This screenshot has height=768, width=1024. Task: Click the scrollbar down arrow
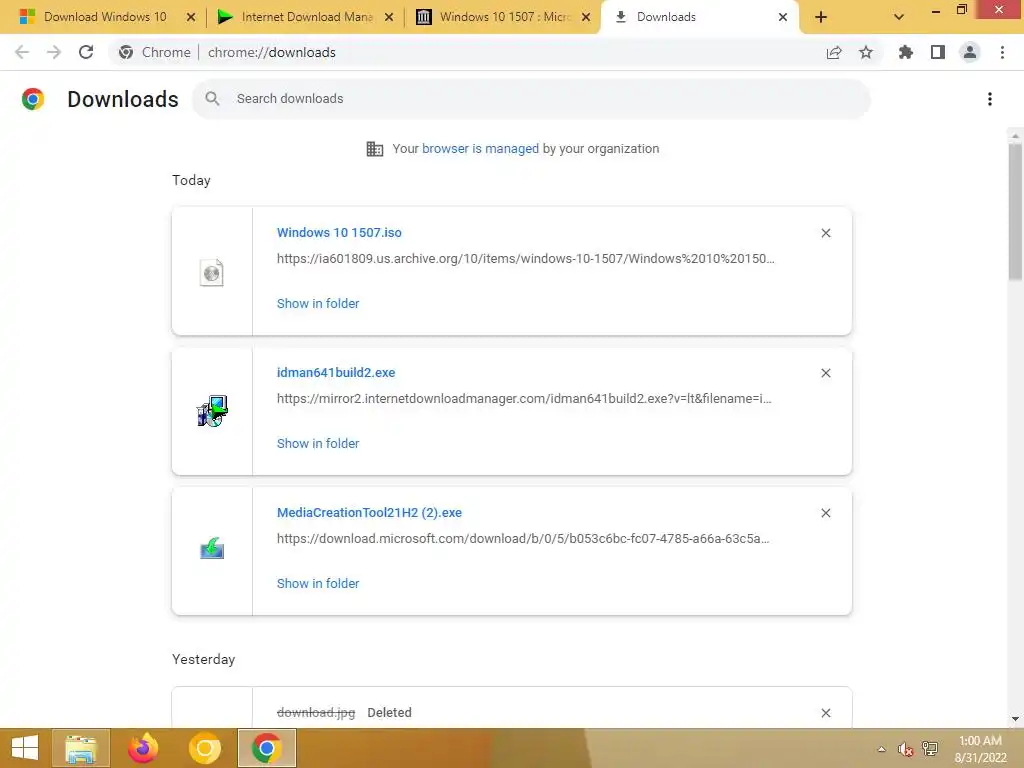[1015, 719]
